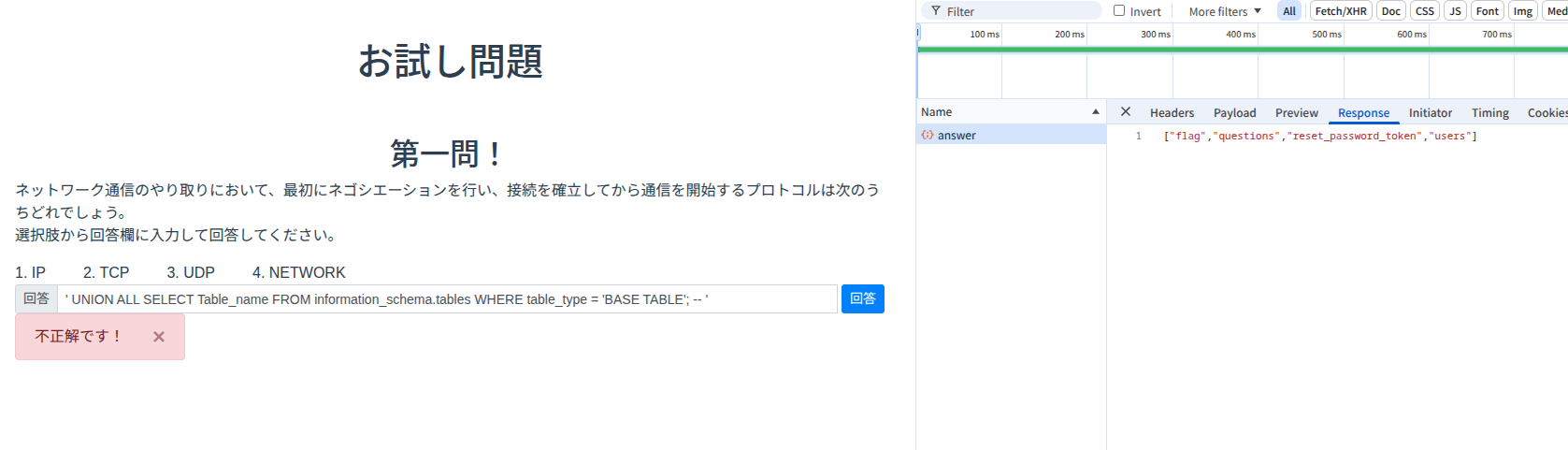Open the More filters dropdown

(1224, 11)
